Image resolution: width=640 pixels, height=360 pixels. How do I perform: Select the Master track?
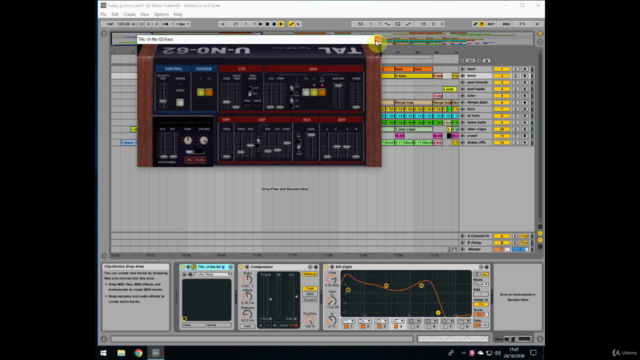[474, 249]
